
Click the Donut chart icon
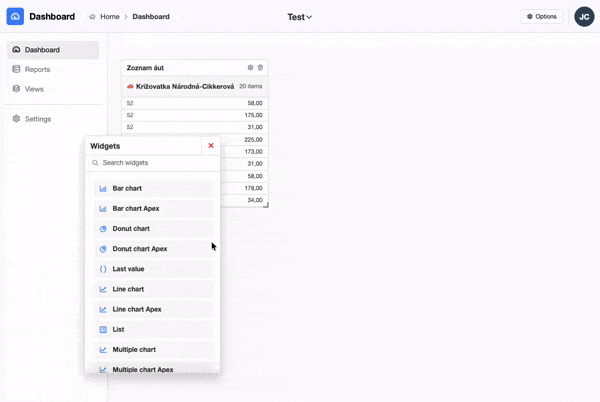[103, 229]
